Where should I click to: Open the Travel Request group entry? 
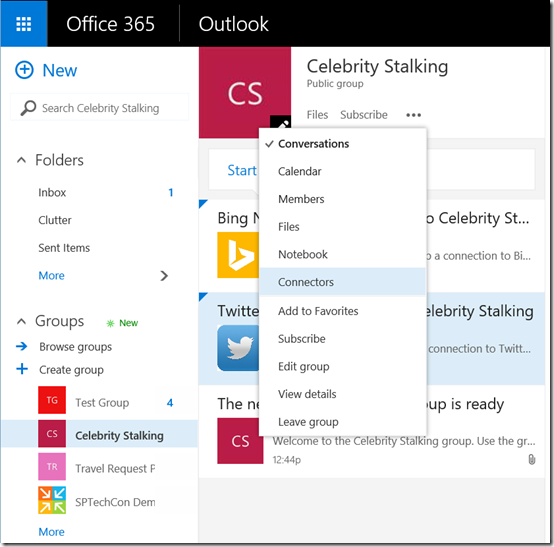coord(115,468)
